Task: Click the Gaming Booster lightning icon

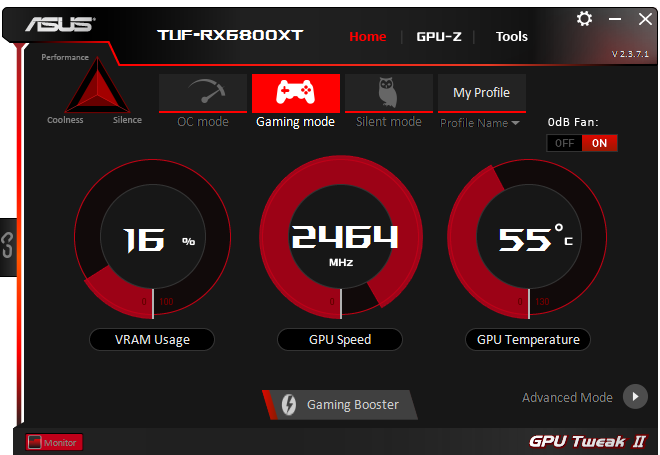Action: tap(289, 404)
